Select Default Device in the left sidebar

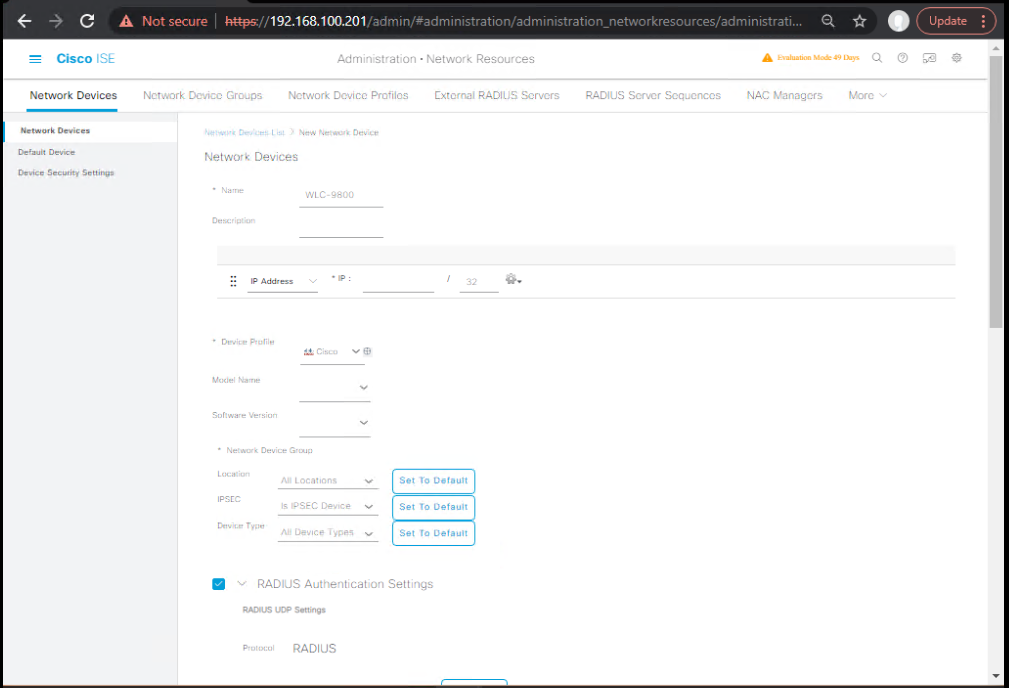(x=46, y=153)
